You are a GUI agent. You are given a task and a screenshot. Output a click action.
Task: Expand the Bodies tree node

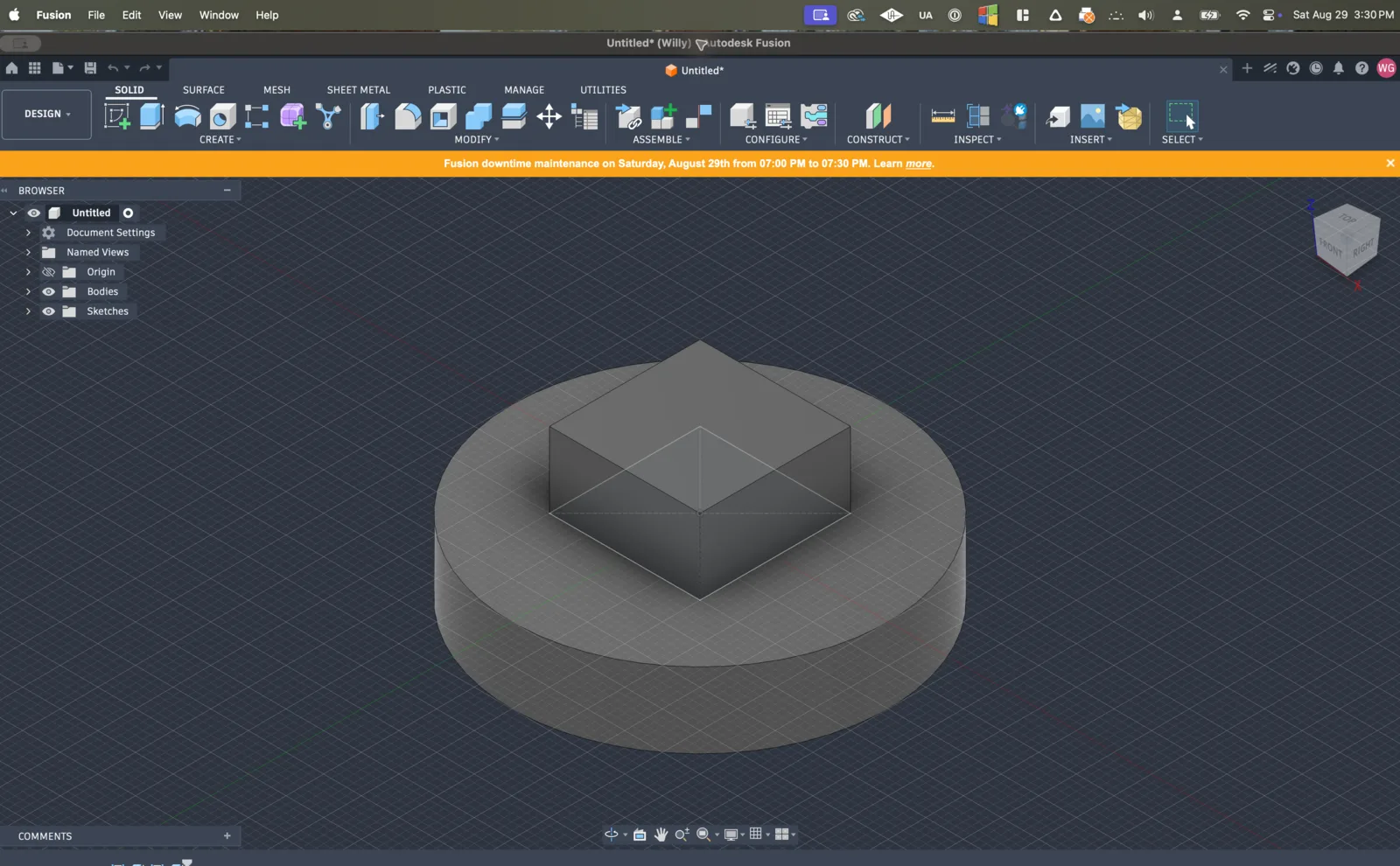tap(28, 291)
